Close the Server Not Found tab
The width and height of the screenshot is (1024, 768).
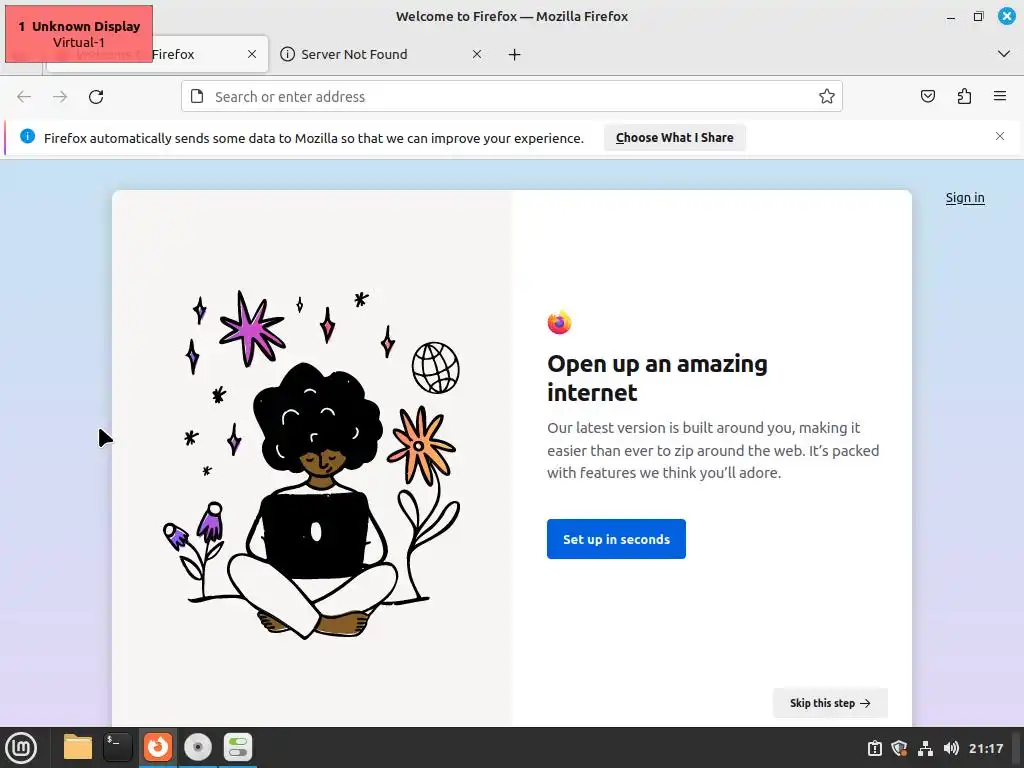(x=477, y=54)
